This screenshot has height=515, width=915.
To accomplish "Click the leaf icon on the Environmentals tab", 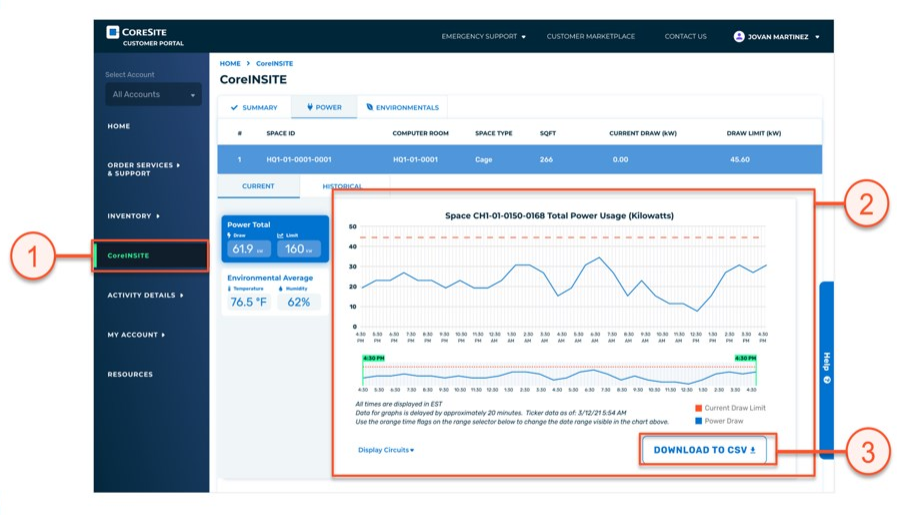I will 370,107.
